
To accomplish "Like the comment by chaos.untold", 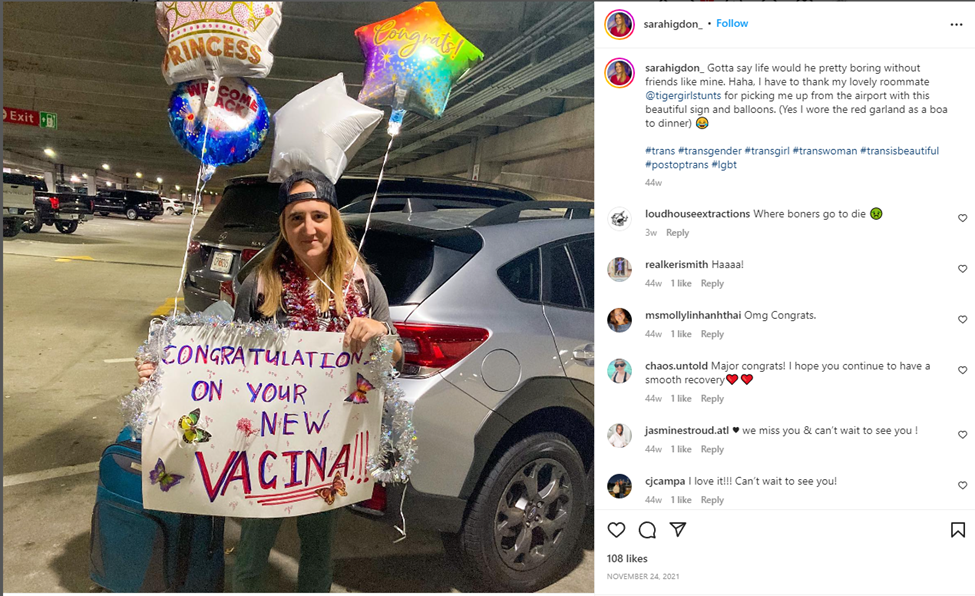I will click(963, 370).
